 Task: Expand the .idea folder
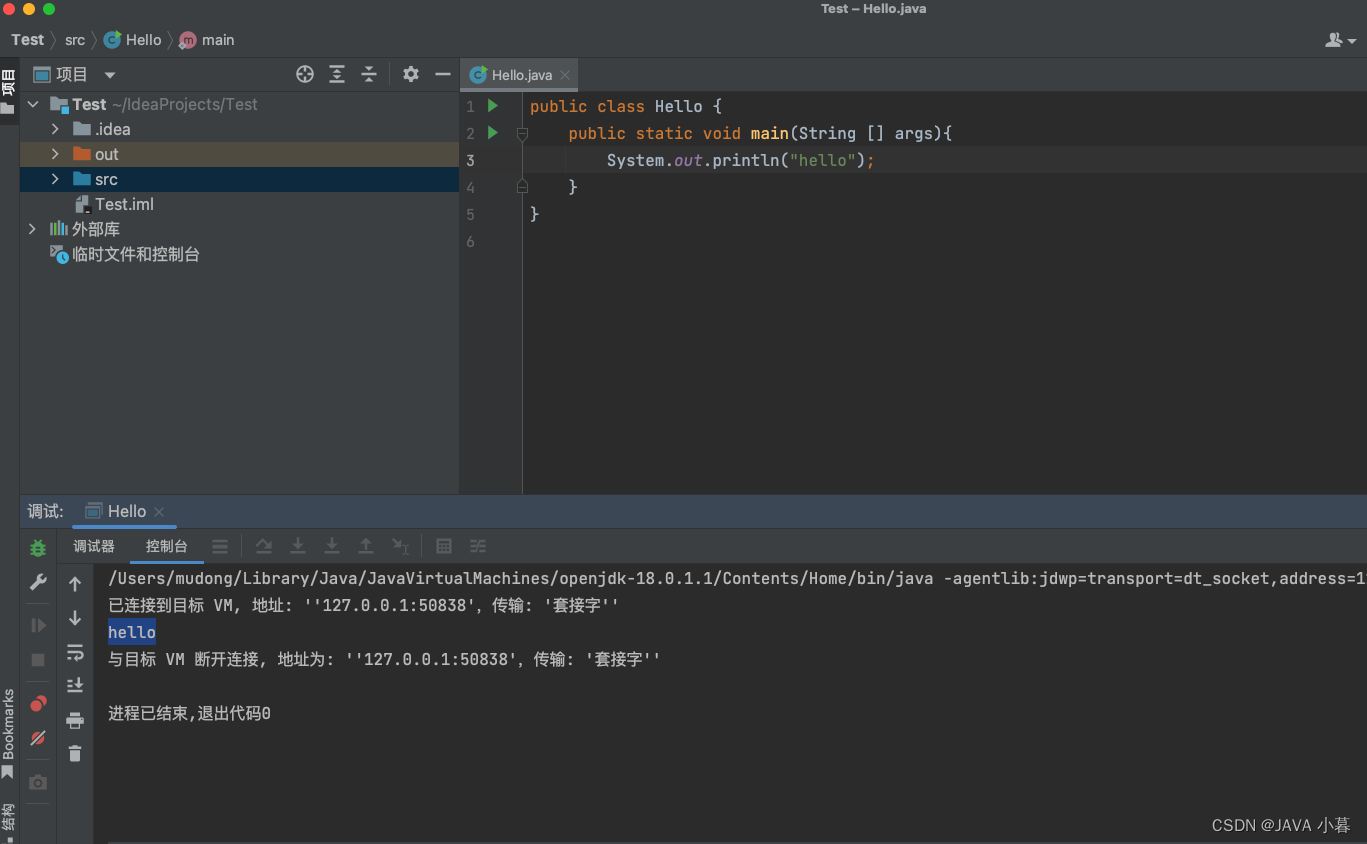coord(55,129)
